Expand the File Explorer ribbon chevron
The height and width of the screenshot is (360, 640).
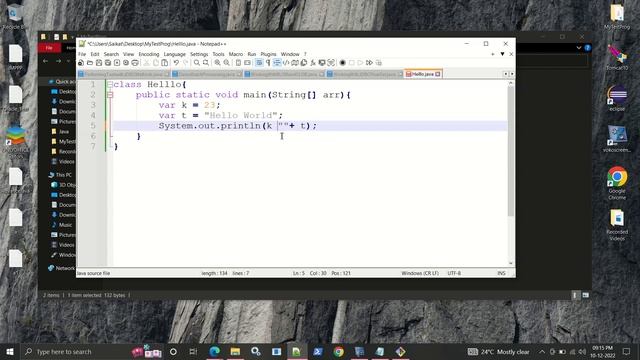coord(579,48)
